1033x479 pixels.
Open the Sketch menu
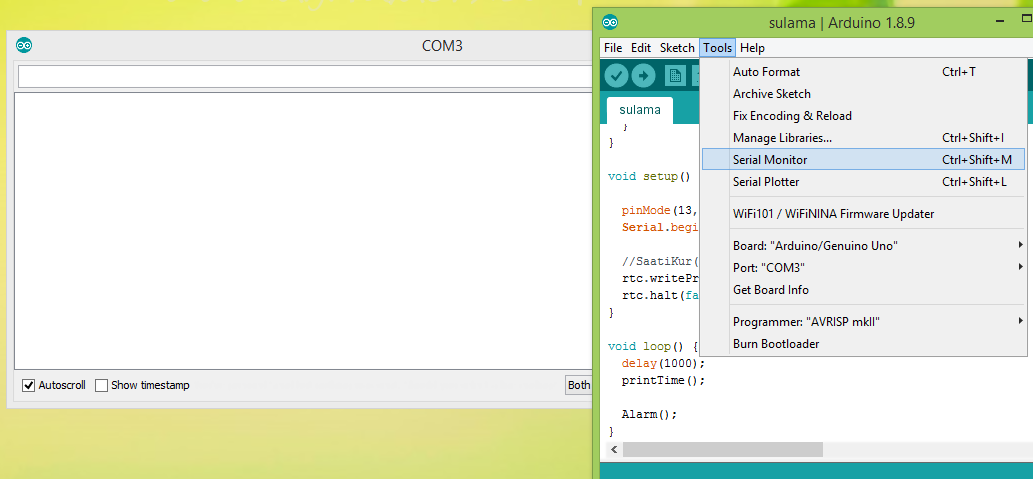[677, 48]
